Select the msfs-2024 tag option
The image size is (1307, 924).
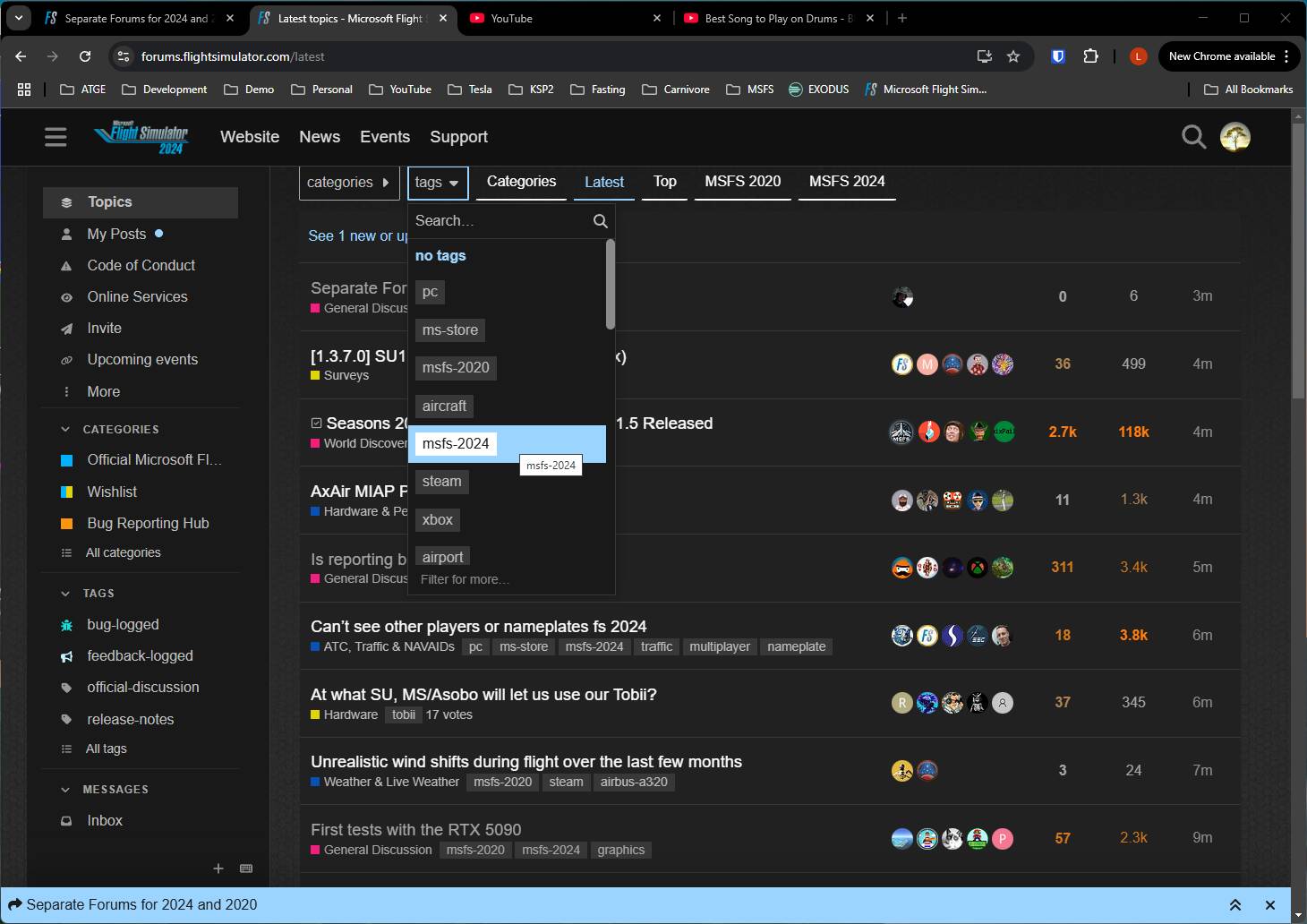tap(456, 444)
